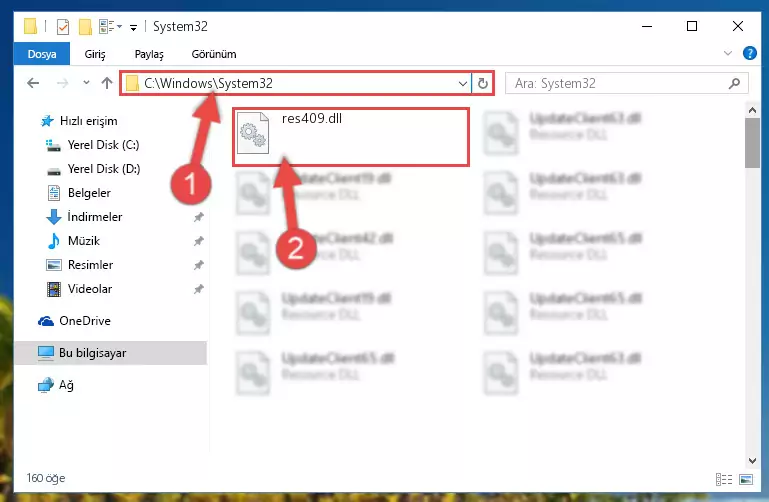Refresh the System32 folder view
Screen dimensions: 769x502
pos(483,84)
